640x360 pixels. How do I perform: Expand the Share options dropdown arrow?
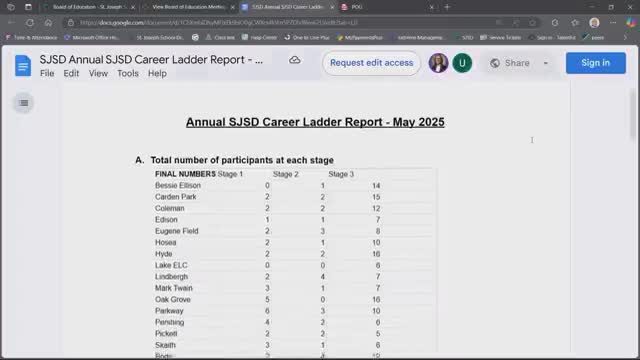point(546,63)
